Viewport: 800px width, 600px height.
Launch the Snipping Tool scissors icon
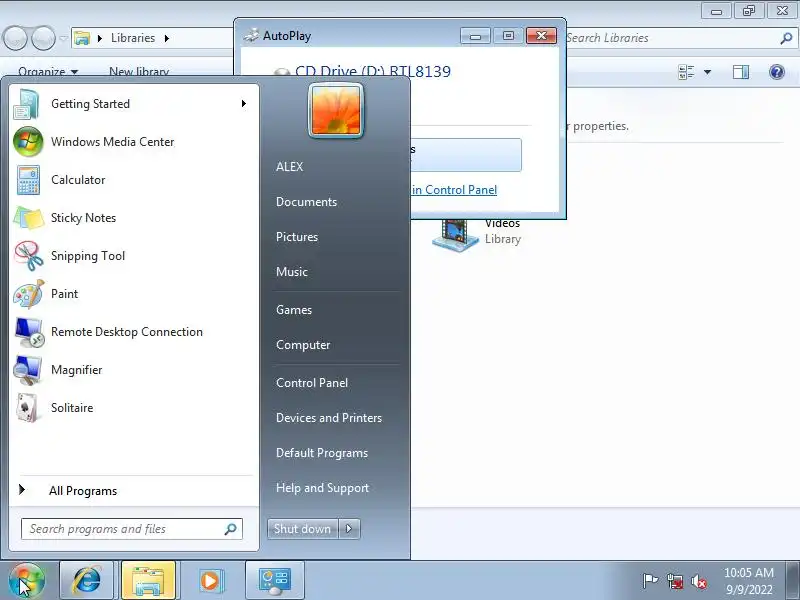[28, 256]
